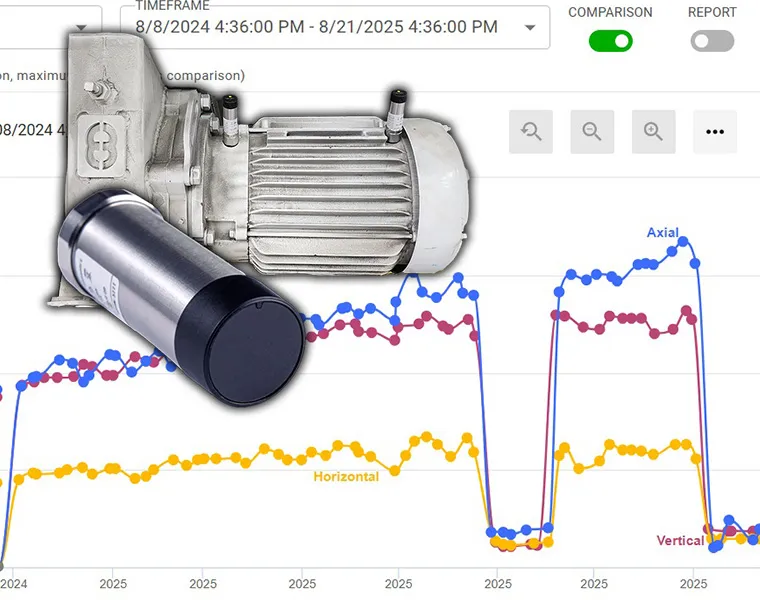Select the Horizontal series label
The width and height of the screenshot is (760, 600).
(x=346, y=476)
